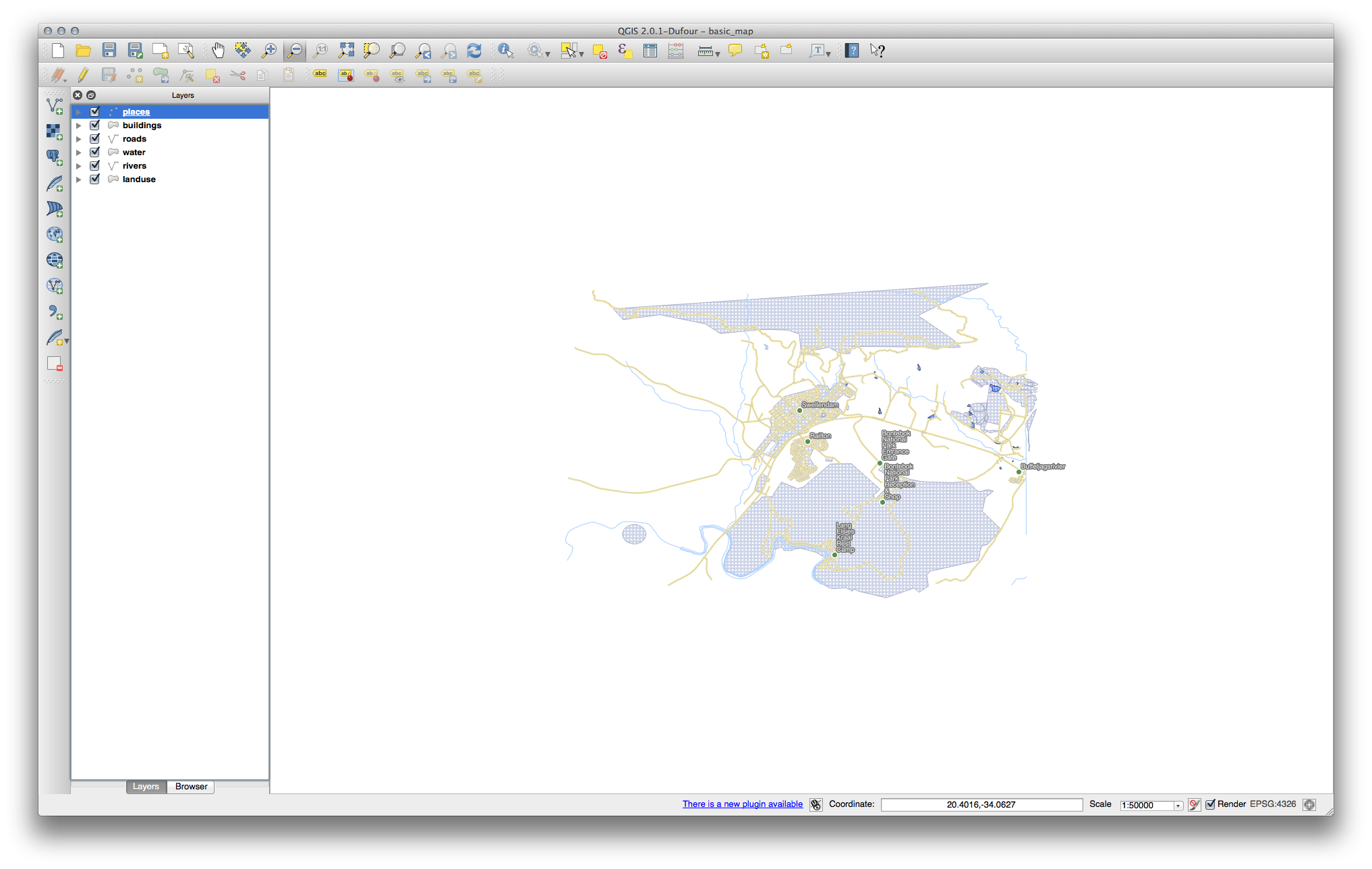Switch to the Browser tab
The height and width of the screenshot is (869, 1372).
(x=191, y=787)
